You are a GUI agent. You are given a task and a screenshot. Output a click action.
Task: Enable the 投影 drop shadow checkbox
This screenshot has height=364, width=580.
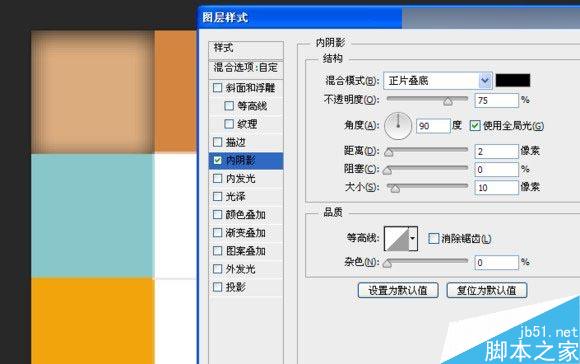218,287
